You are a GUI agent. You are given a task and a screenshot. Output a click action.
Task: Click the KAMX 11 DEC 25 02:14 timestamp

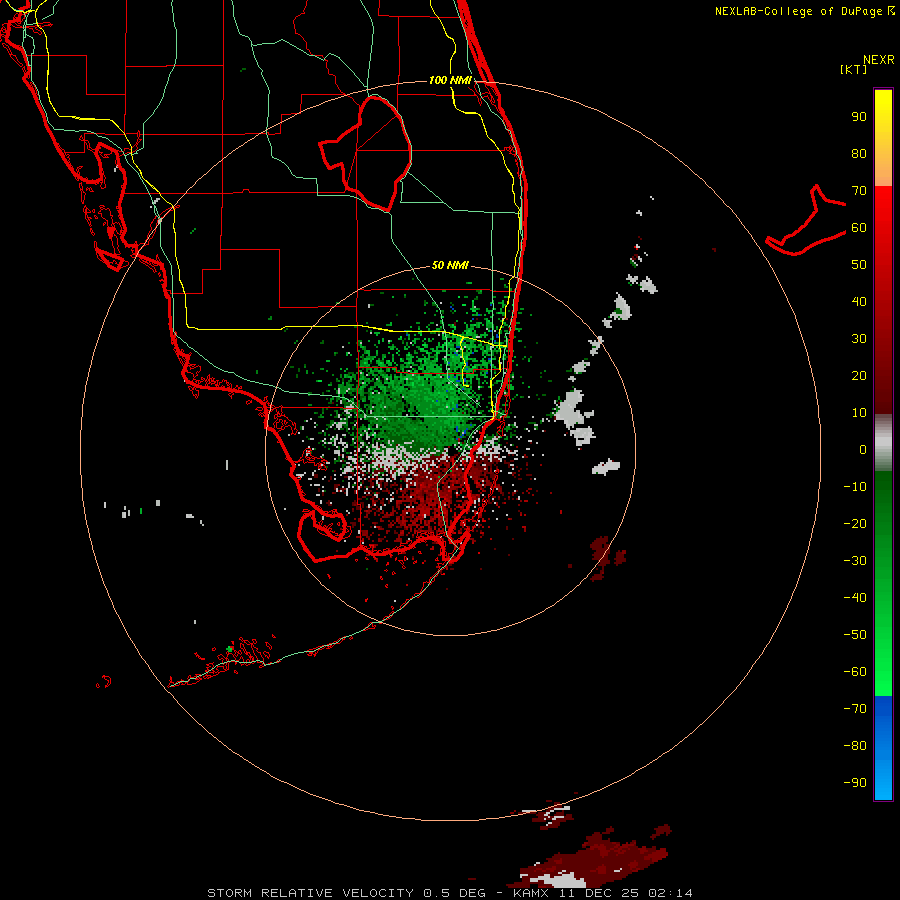coord(603,893)
